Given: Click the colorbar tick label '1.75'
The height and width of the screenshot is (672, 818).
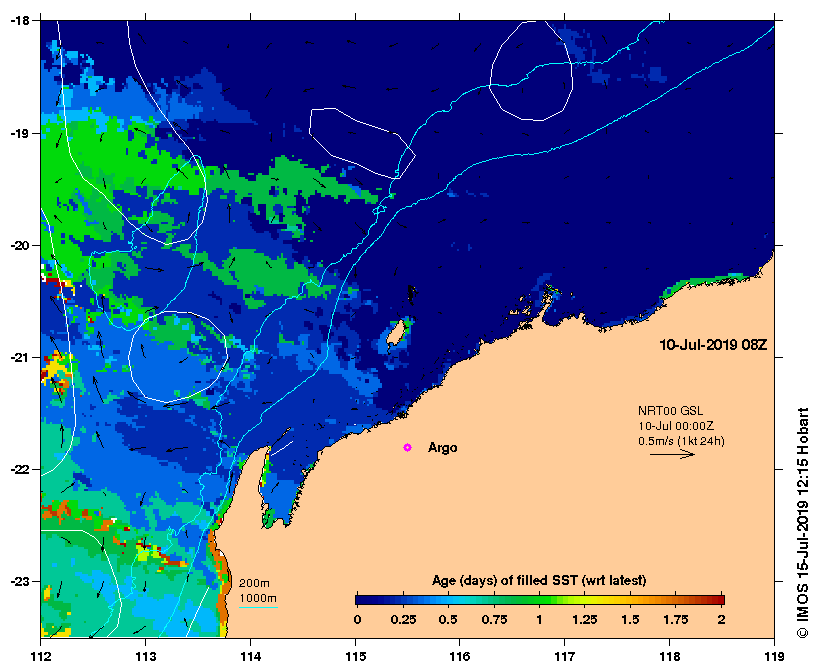Looking at the screenshot, I should pos(676,620).
